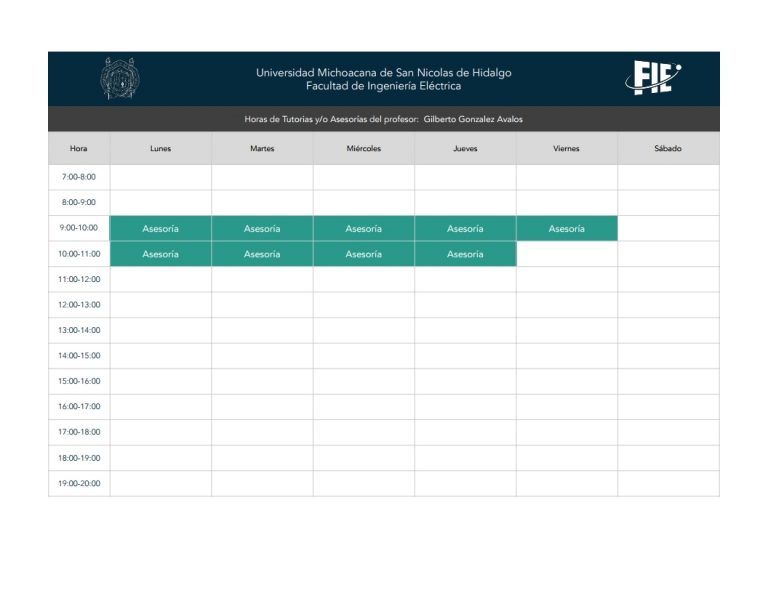This screenshot has width=768, height=593.
Task: Click the Viernes column header
Action: tap(567, 148)
